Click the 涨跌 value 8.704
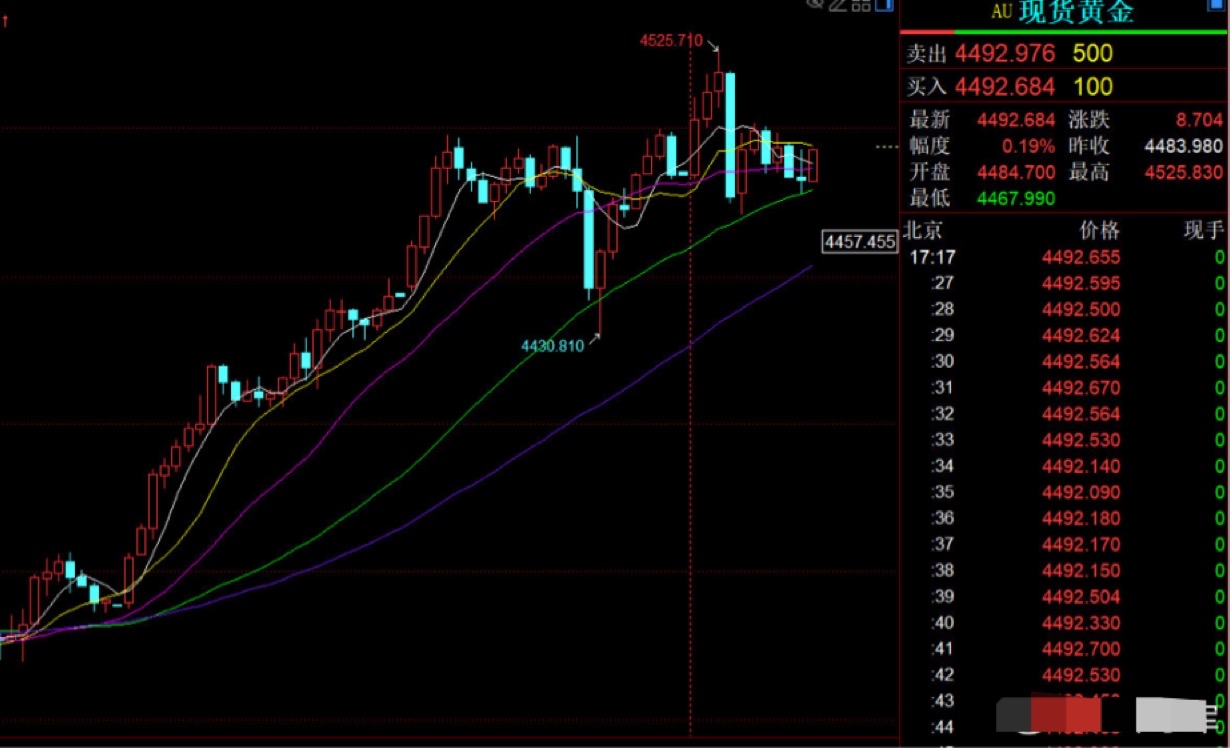 point(1199,120)
